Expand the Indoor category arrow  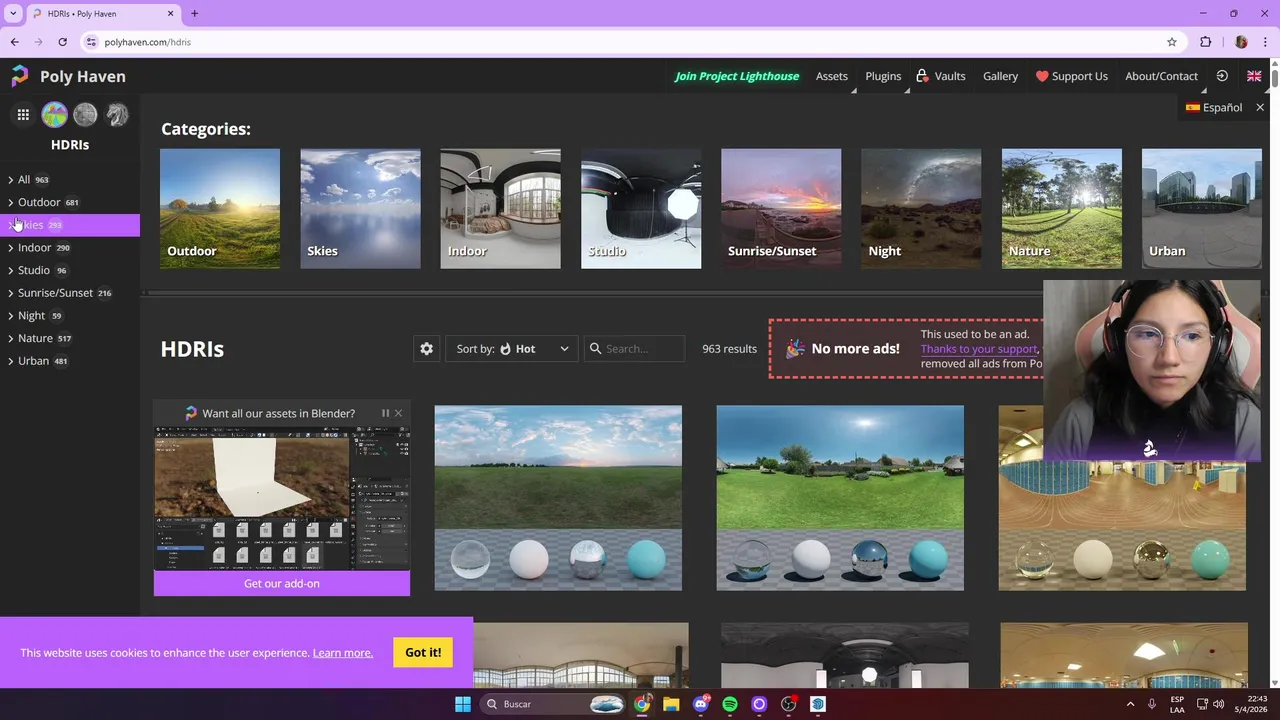[x=11, y=248]
